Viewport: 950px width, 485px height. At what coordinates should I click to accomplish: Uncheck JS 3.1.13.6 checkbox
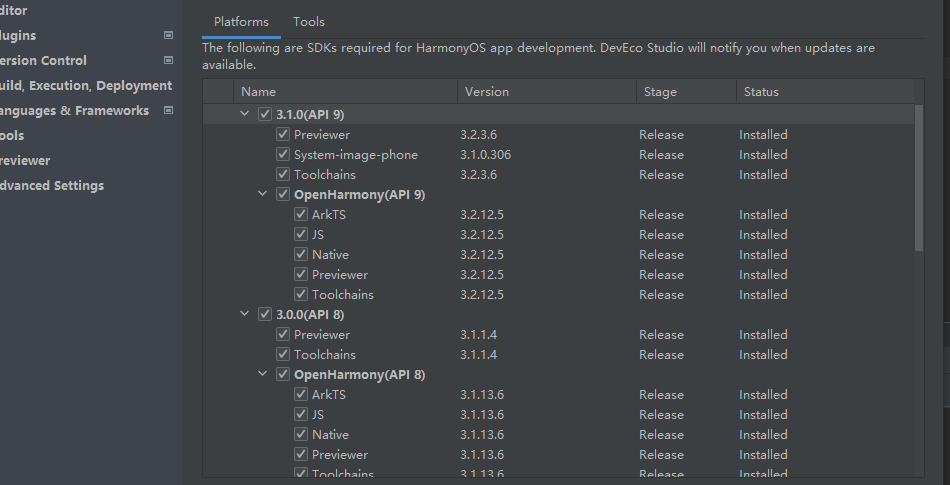[x=301, y=414]
